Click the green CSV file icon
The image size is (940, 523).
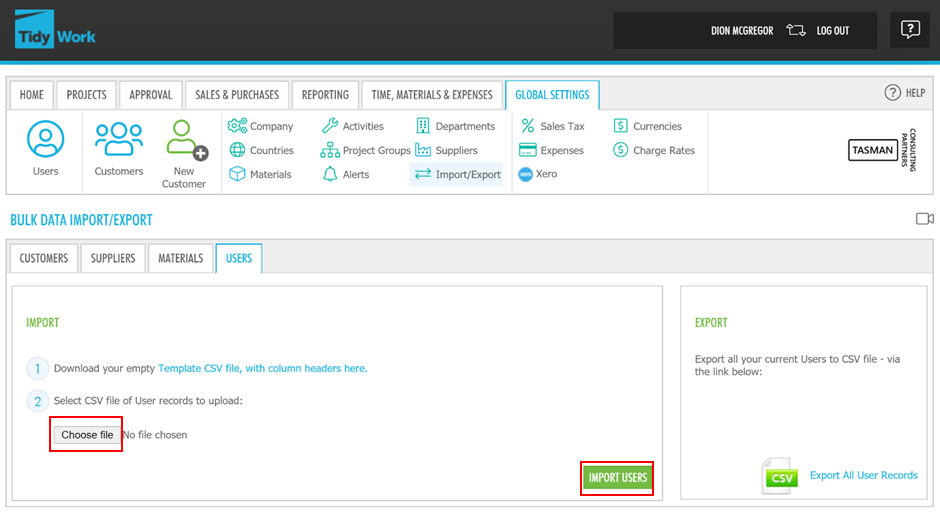click(x=780, y=476)
